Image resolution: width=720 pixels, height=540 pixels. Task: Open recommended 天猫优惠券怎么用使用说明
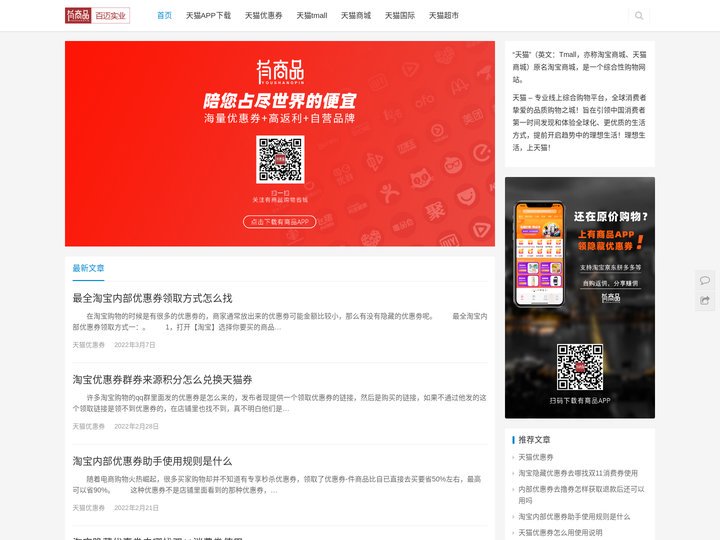pos(560,533)
